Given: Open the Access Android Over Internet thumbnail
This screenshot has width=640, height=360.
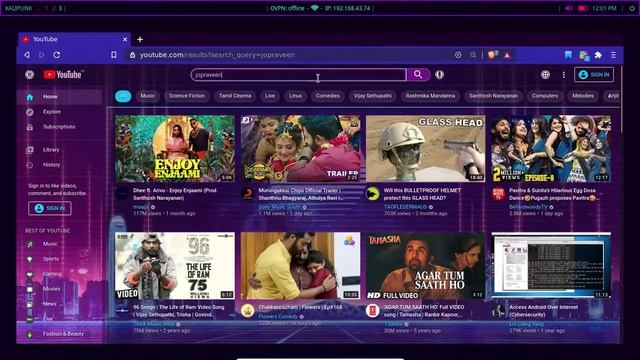Looking at the screenshot, I should [551, 266].
